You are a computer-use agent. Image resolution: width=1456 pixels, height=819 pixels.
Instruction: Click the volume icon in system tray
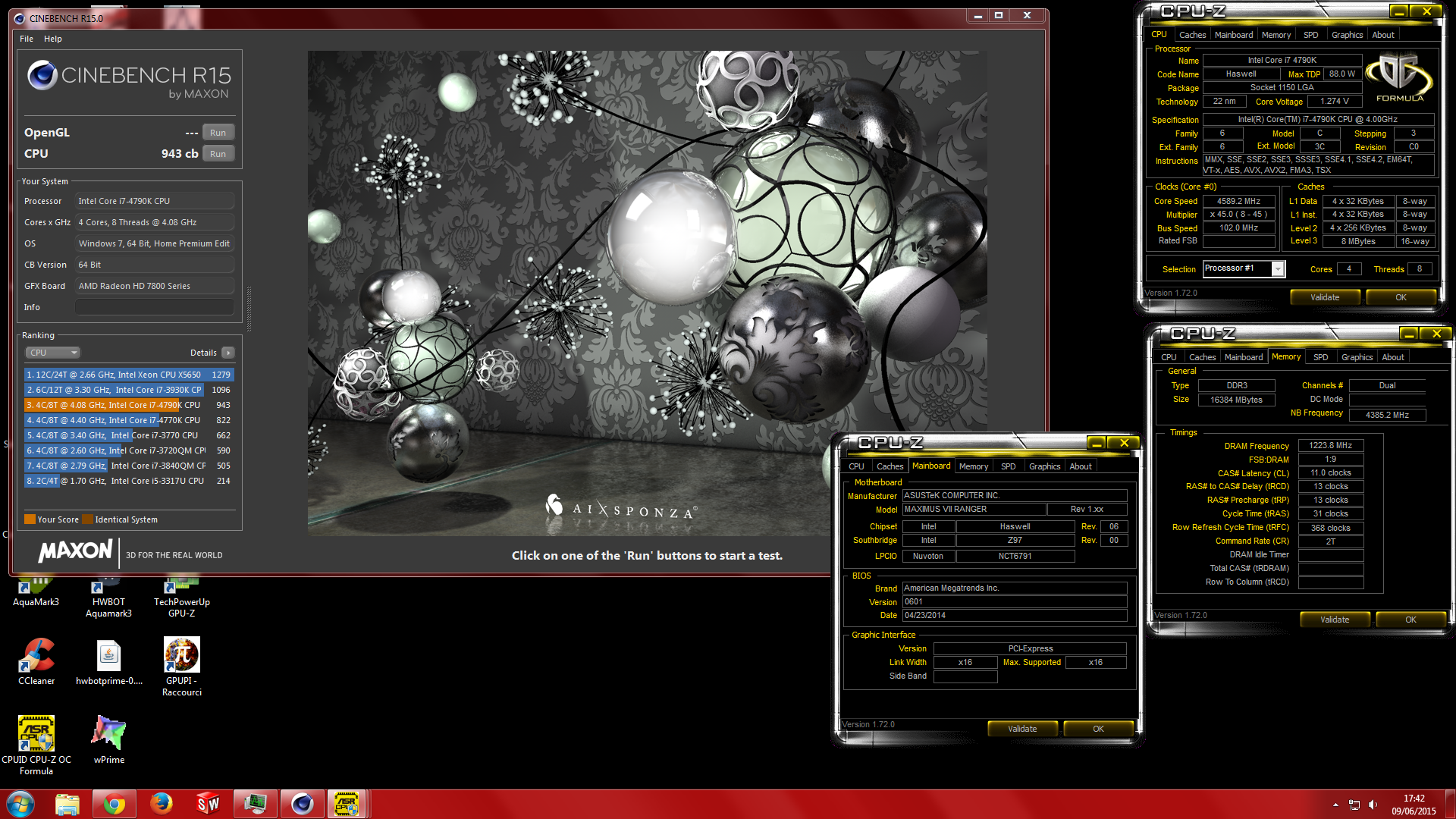1373,805
